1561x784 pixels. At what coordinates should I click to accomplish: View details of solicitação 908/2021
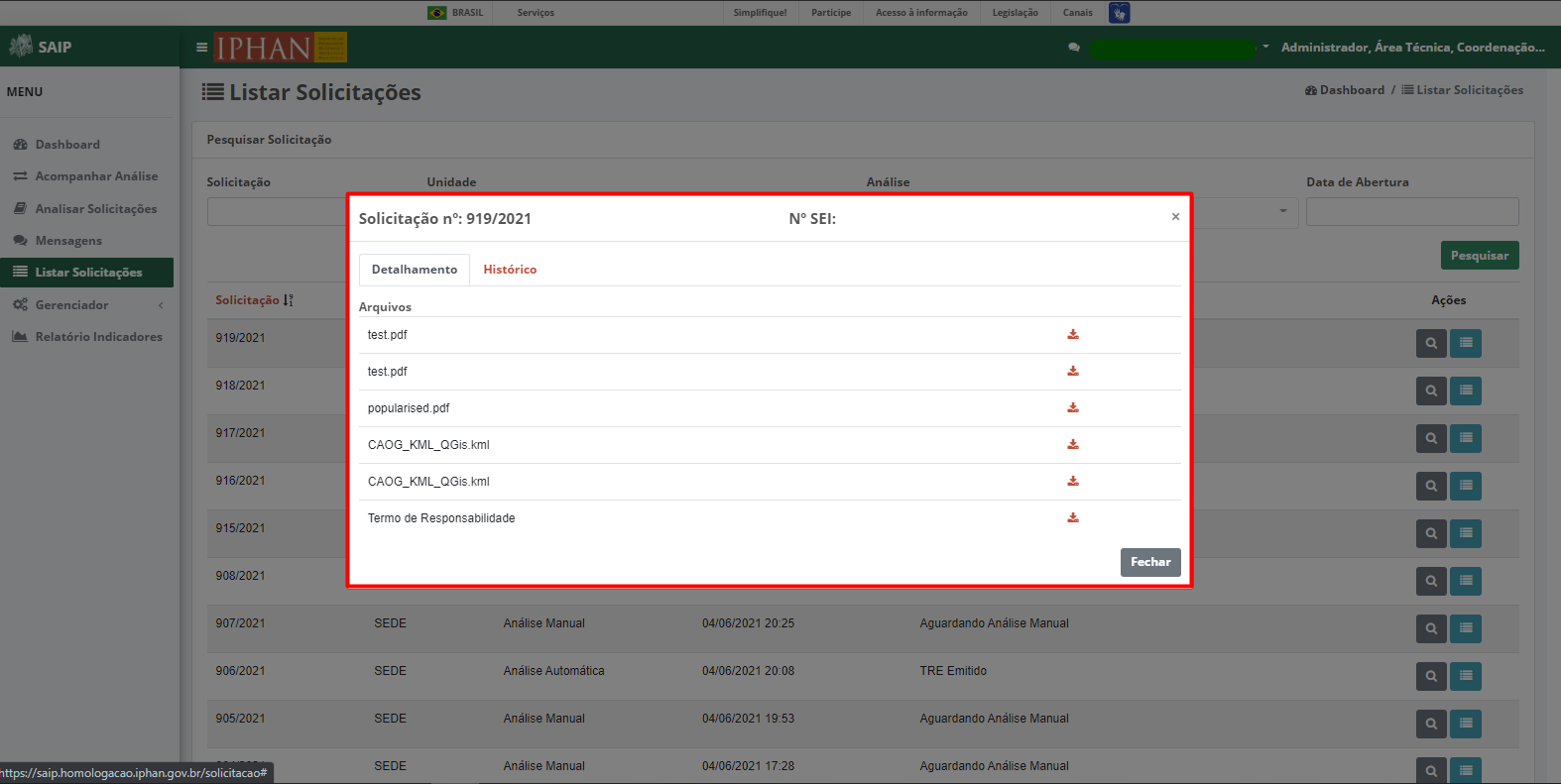[x=1431, y=582]
